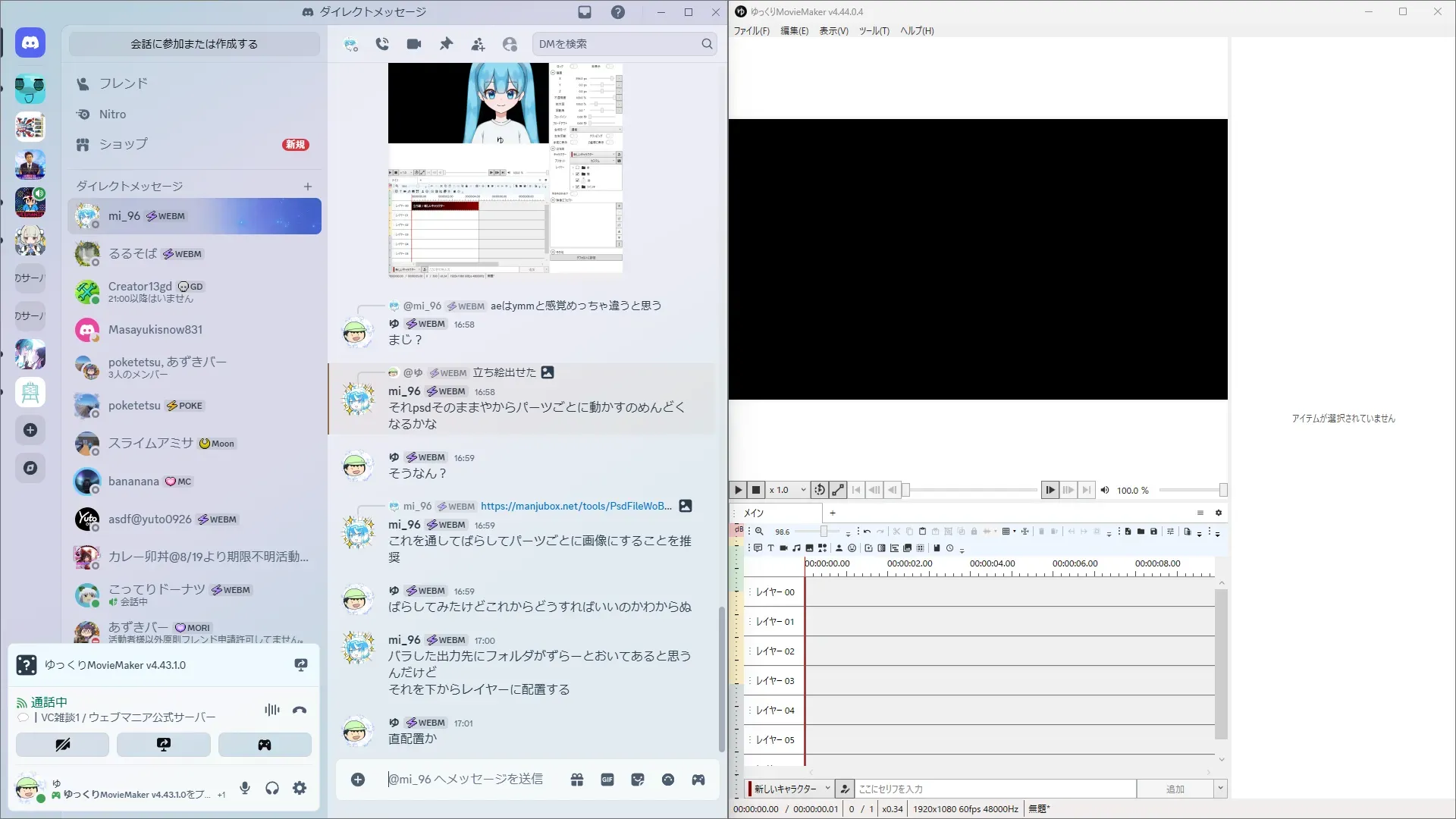Viewport: 1456px width, 819px height.
Task: Toggle loop playback in YMM
Action: pos(819,491)
